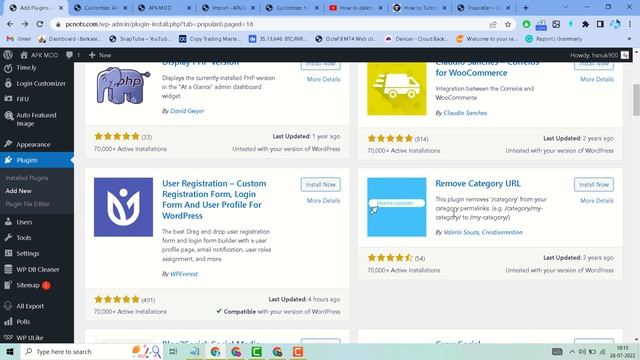
Task: Open the green circle extension in the toolbar
Action: [527, 24]
